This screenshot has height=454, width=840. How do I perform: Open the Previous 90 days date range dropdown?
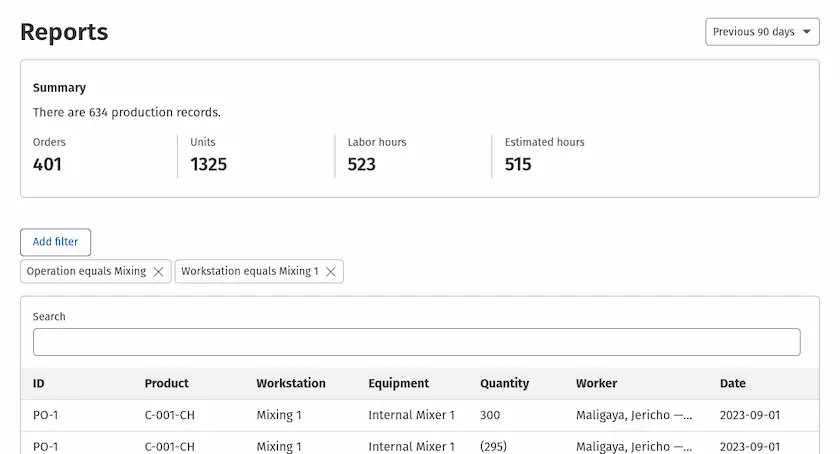pos(762,32)
